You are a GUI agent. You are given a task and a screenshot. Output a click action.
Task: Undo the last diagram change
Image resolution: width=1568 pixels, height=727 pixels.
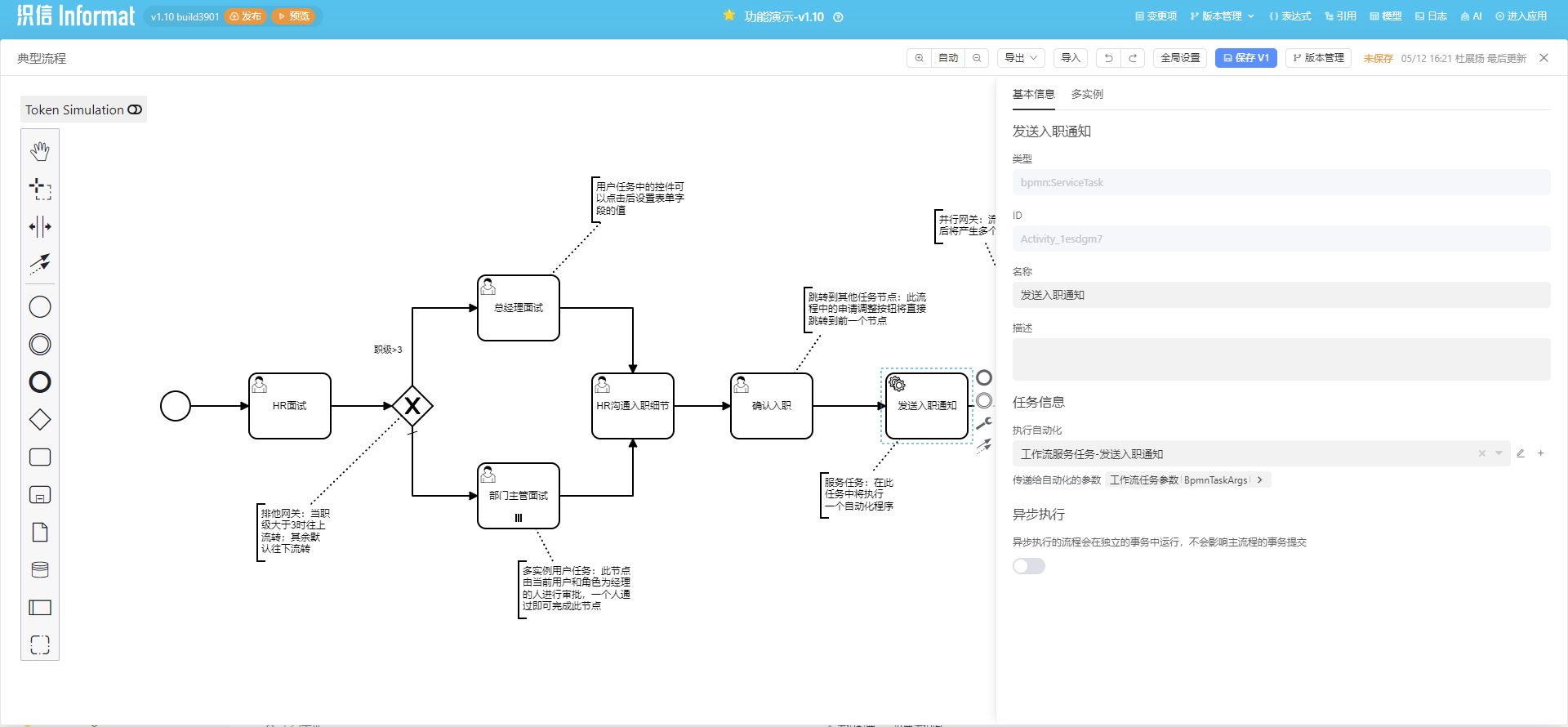[1108, 58]
